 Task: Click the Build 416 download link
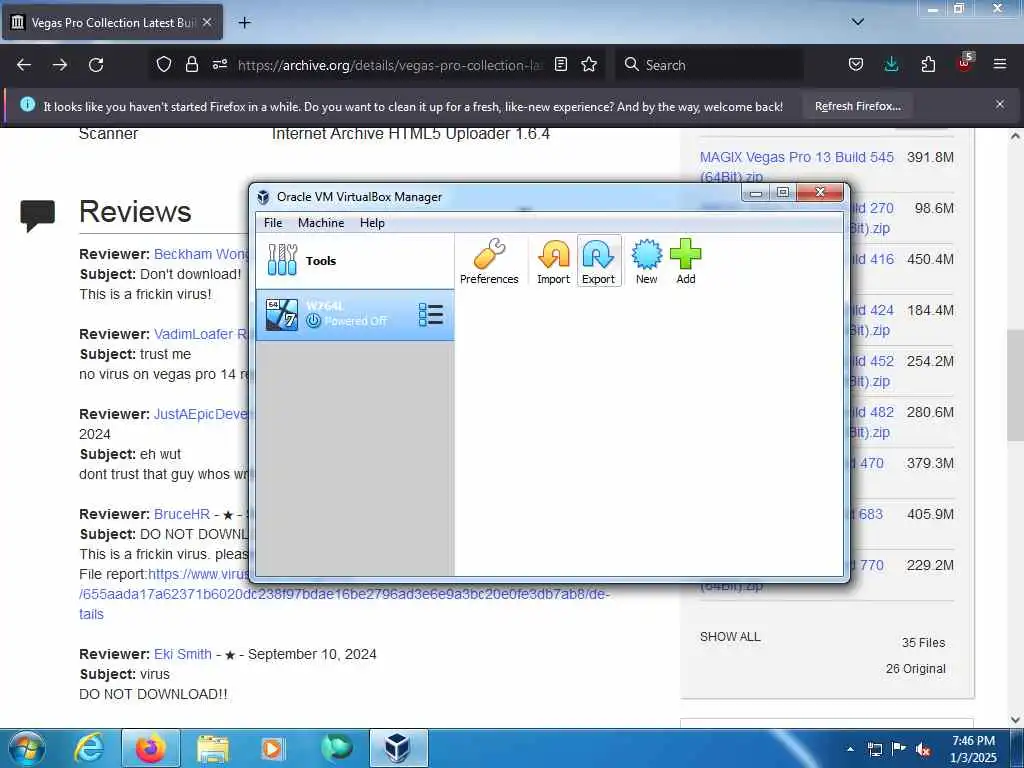click(872, 259)
